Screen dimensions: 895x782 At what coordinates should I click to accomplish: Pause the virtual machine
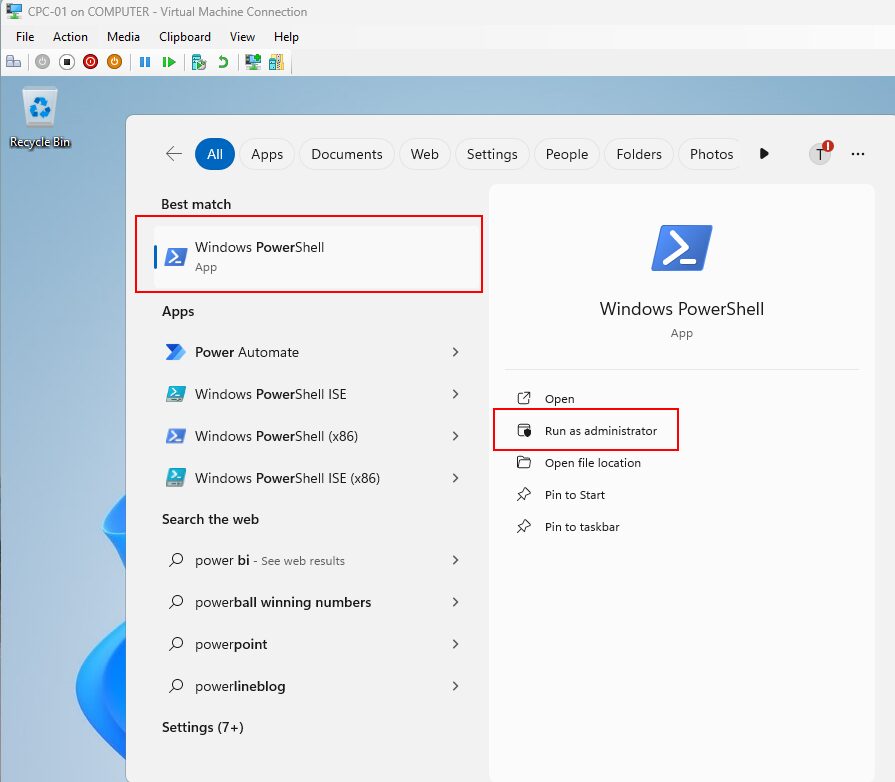click(145, 61)
